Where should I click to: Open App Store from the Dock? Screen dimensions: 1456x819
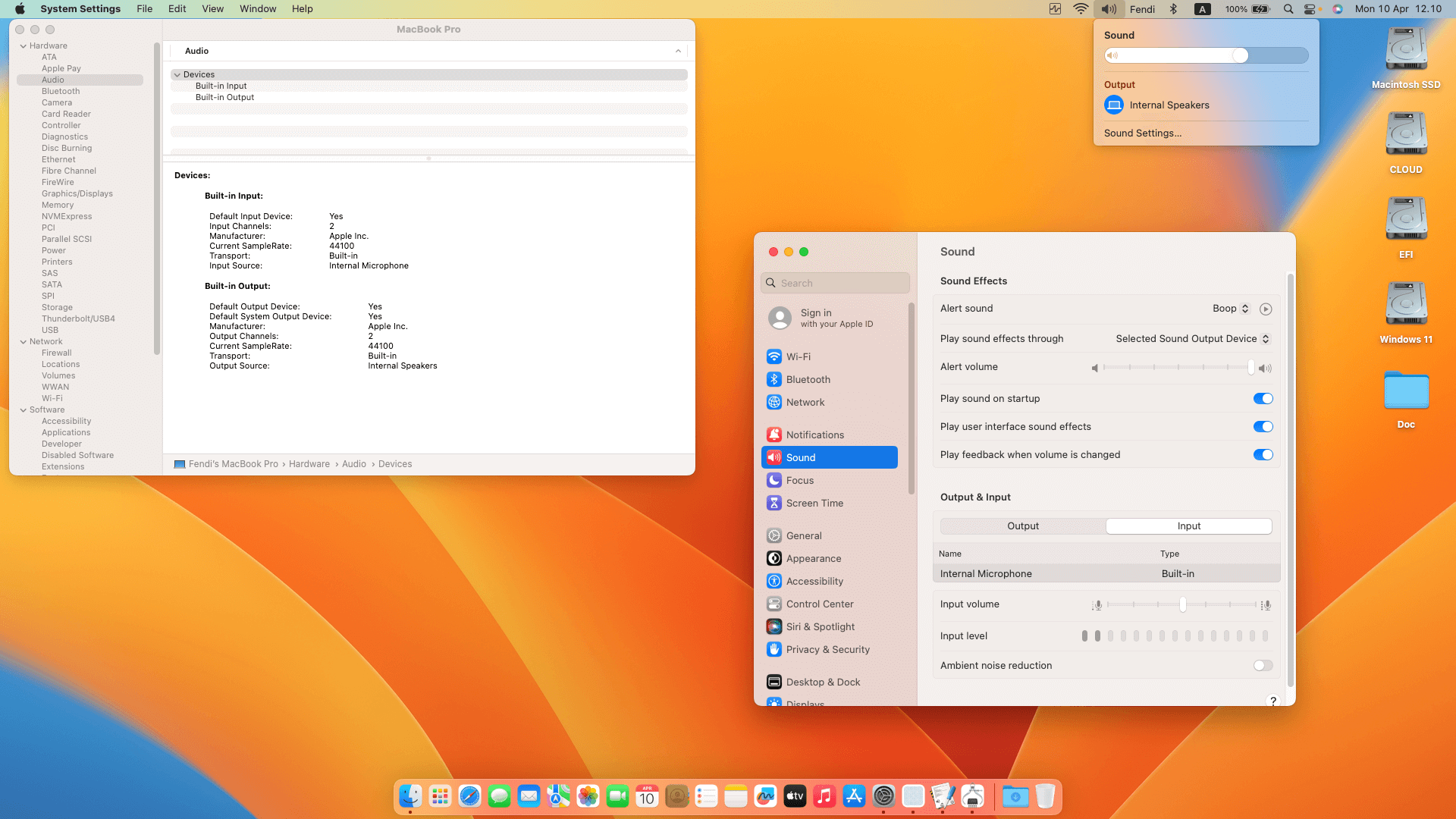point(854,796)
